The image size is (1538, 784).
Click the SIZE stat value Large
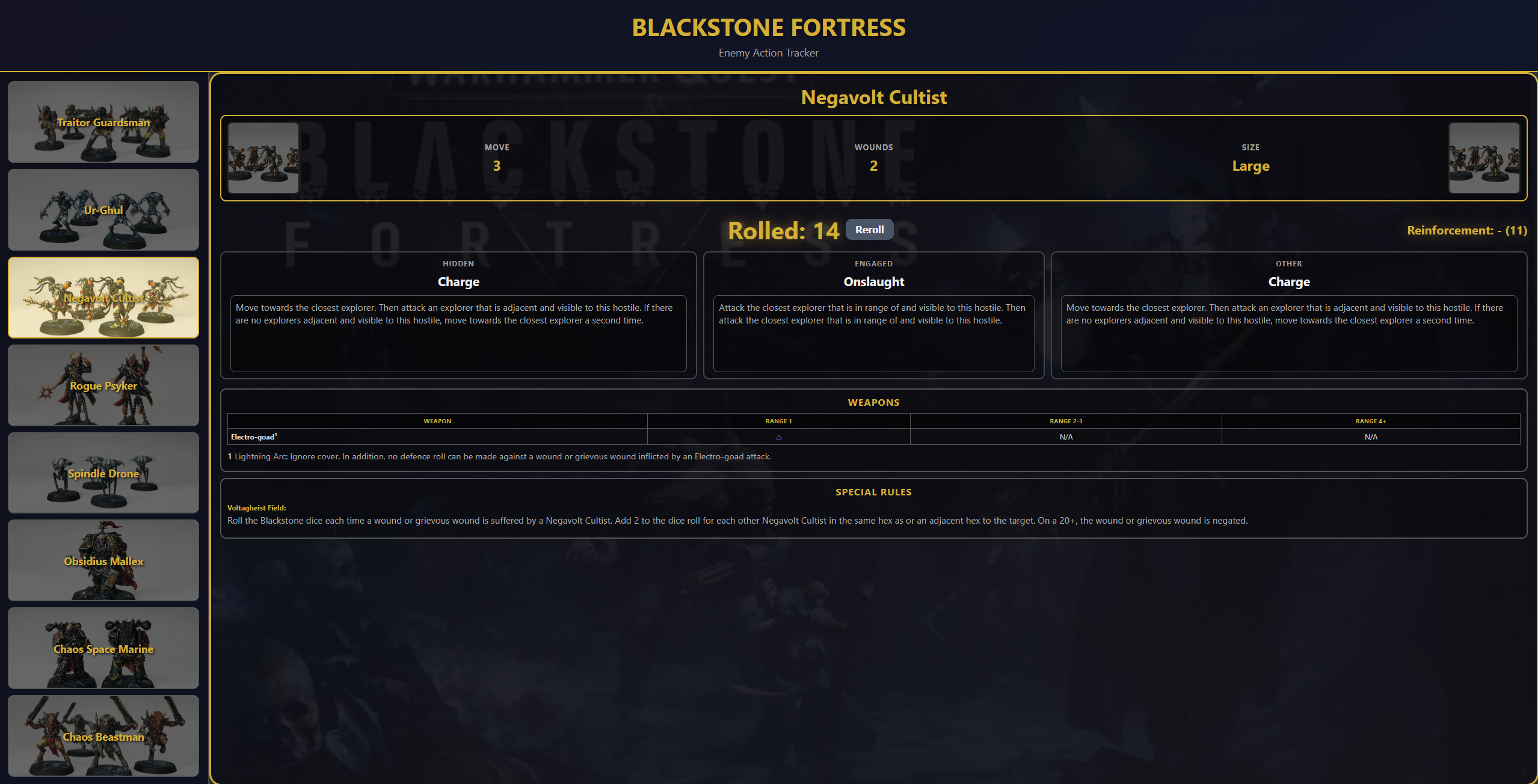coord(1250,166)
